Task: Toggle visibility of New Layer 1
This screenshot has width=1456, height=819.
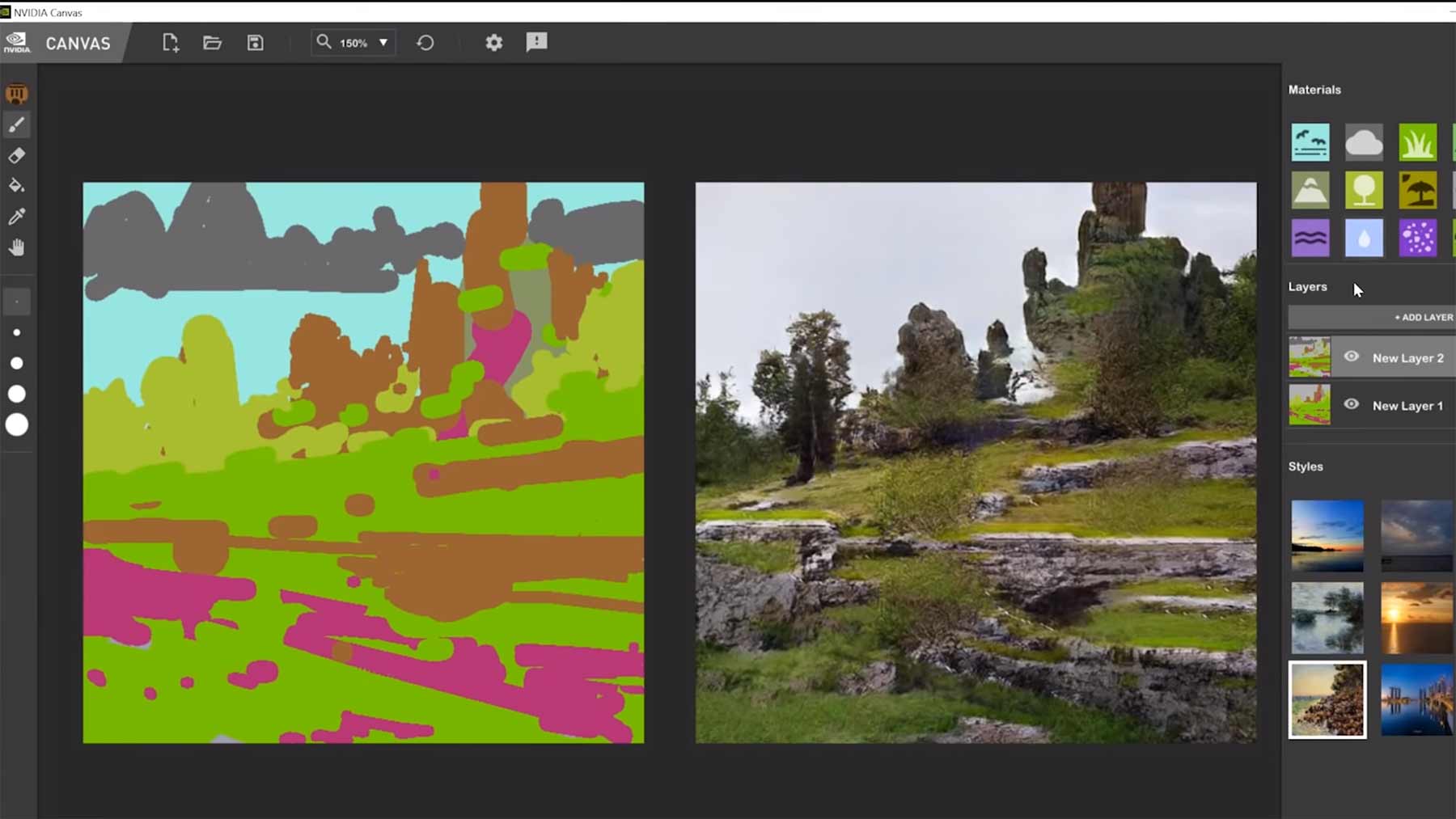Action: pyautogui.click(x=1351, y=404)
